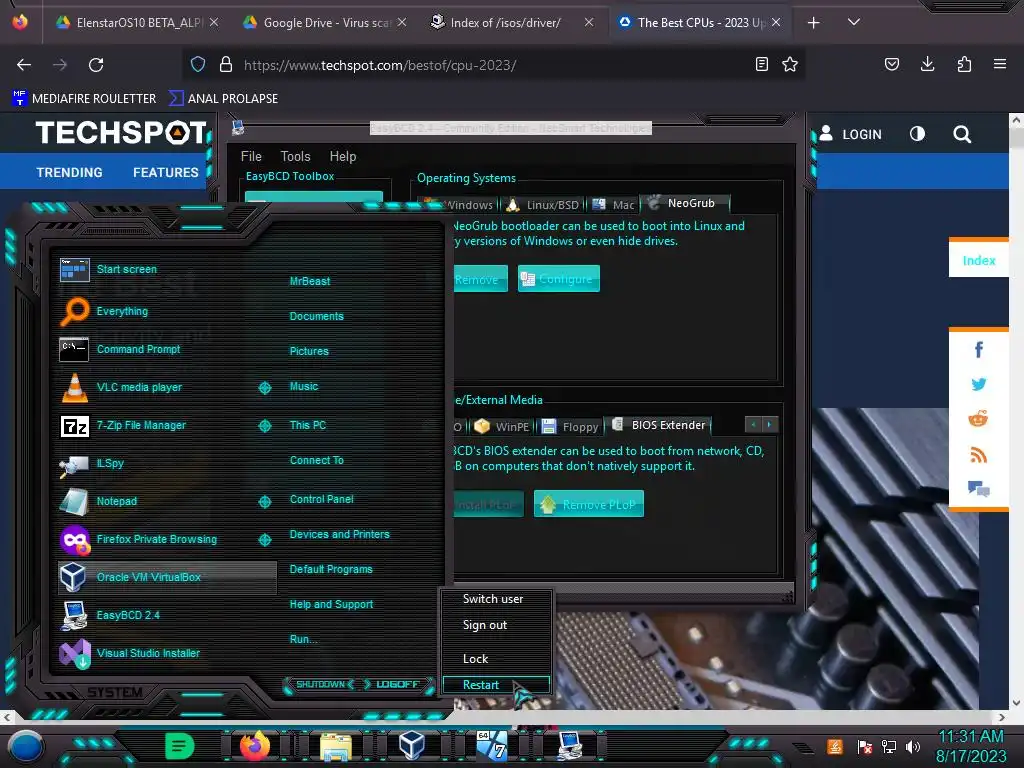Open the RSS feed icon
The image size is (1024, 768).
pyautogui.click(x=978, y=454)
